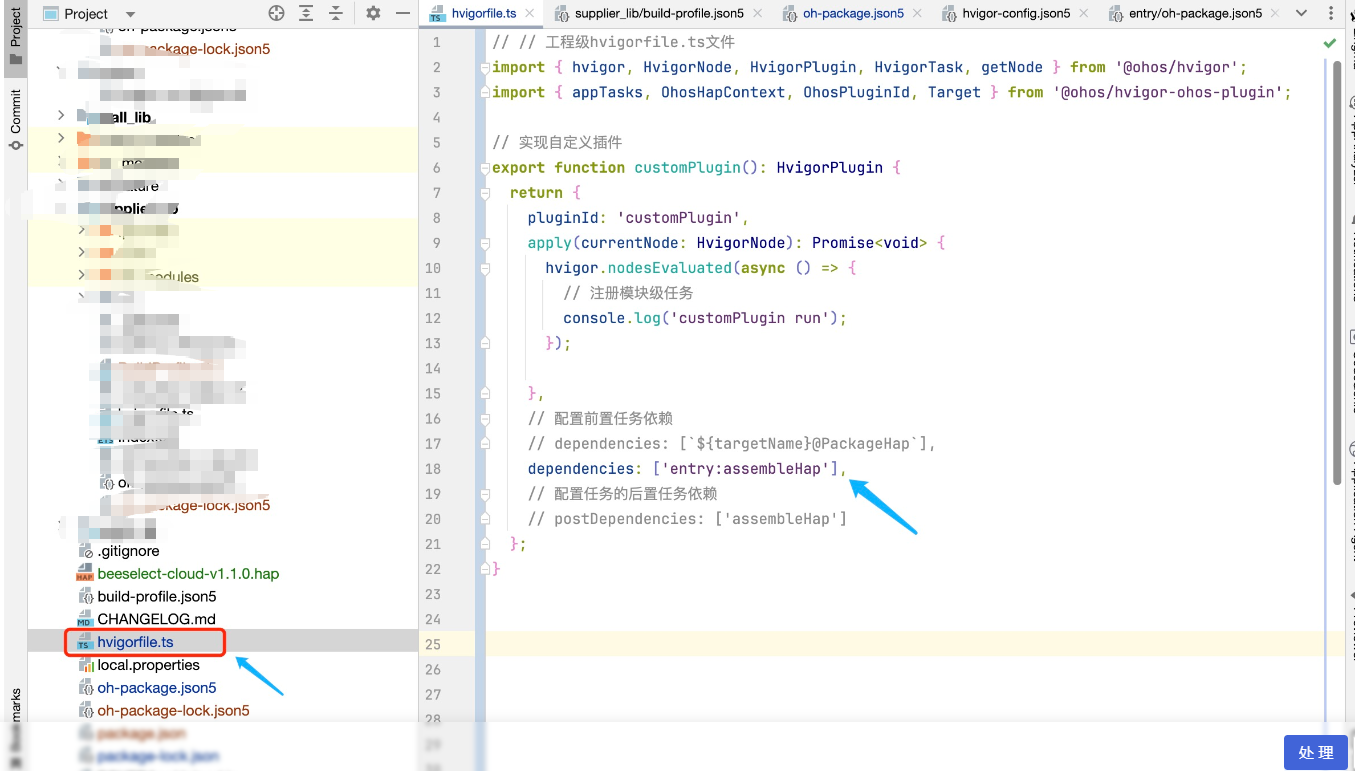Click the locate-opened-file crosshair icon
The height and width of the screenshot is (771, 1355).
[277, 13]
